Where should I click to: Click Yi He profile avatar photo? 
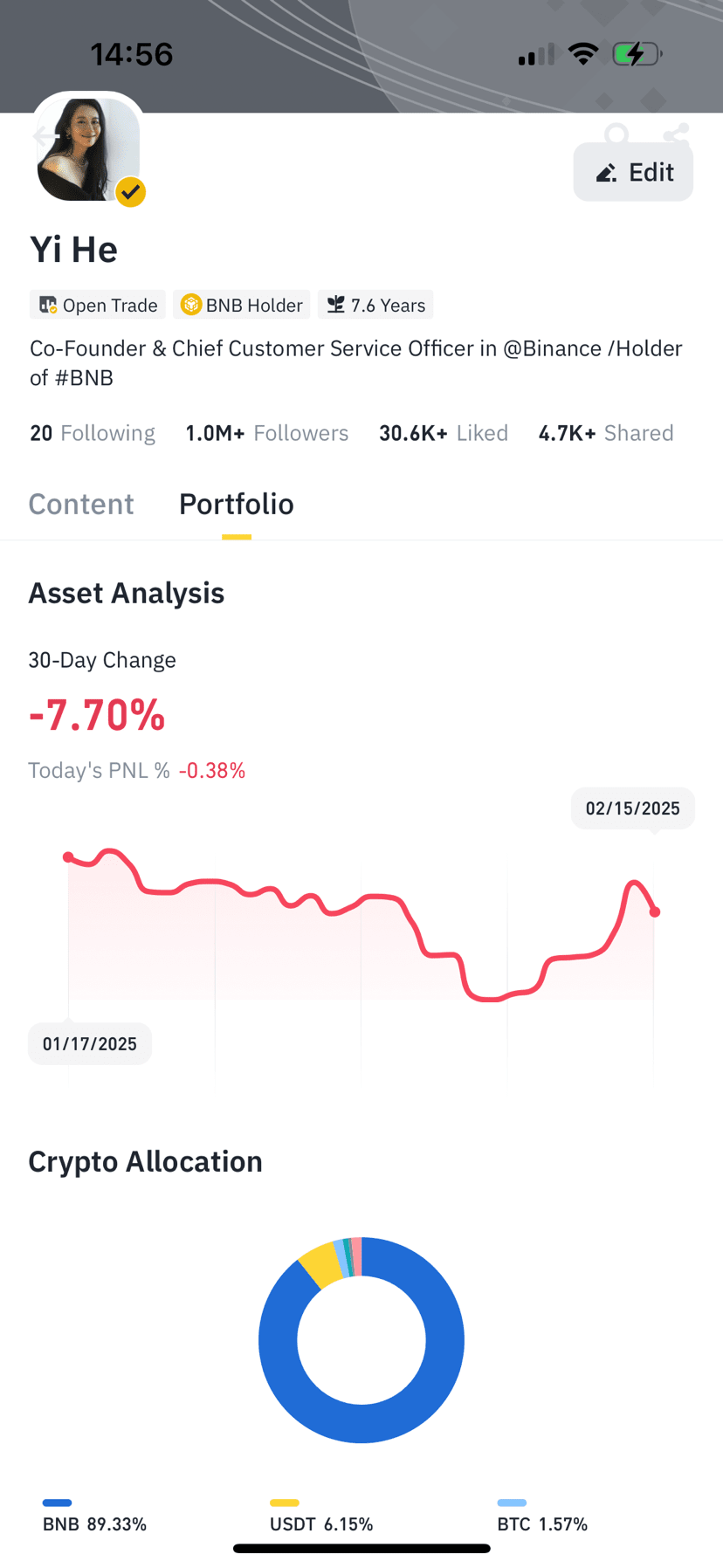click(88, 149)
